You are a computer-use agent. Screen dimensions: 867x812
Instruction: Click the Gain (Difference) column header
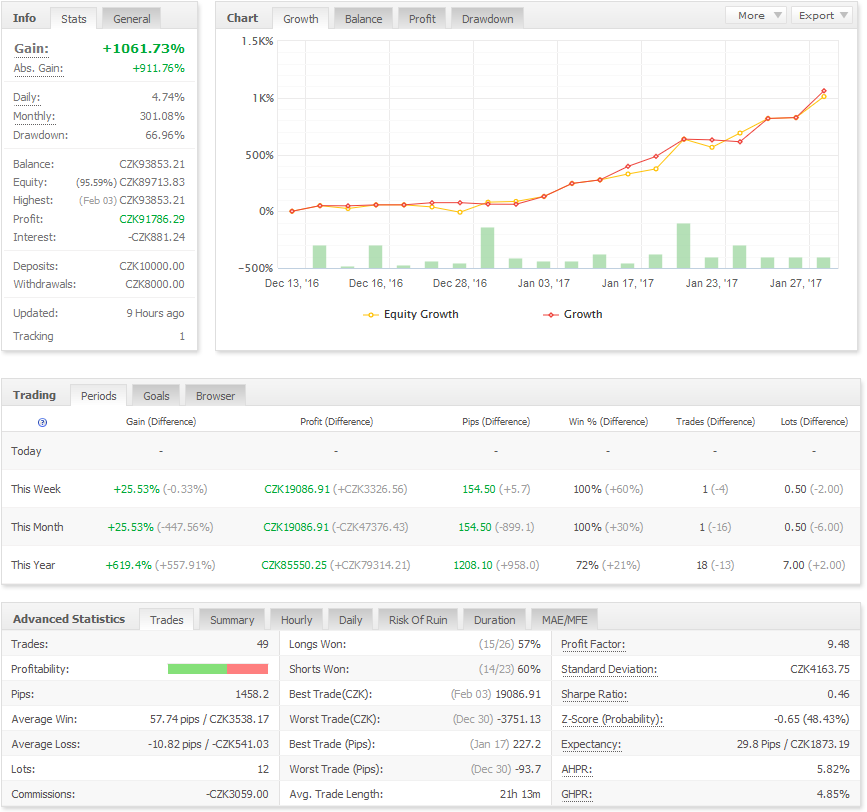click(x=161, y=422)
